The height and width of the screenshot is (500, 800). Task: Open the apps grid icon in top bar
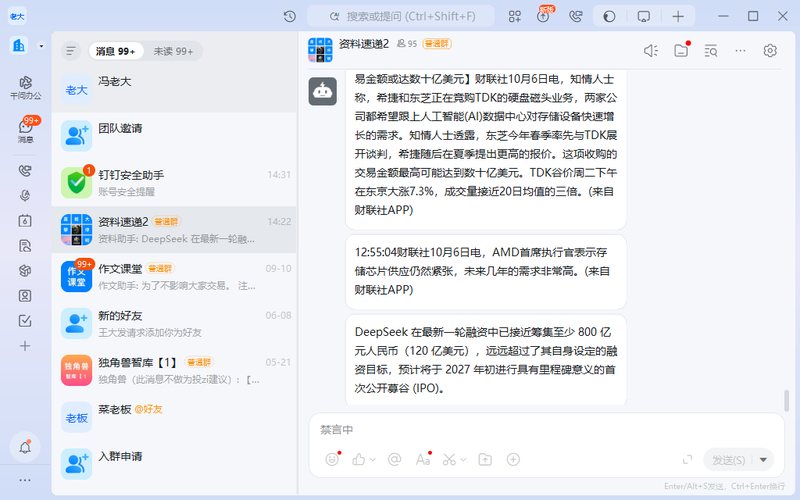click(515, 16)
